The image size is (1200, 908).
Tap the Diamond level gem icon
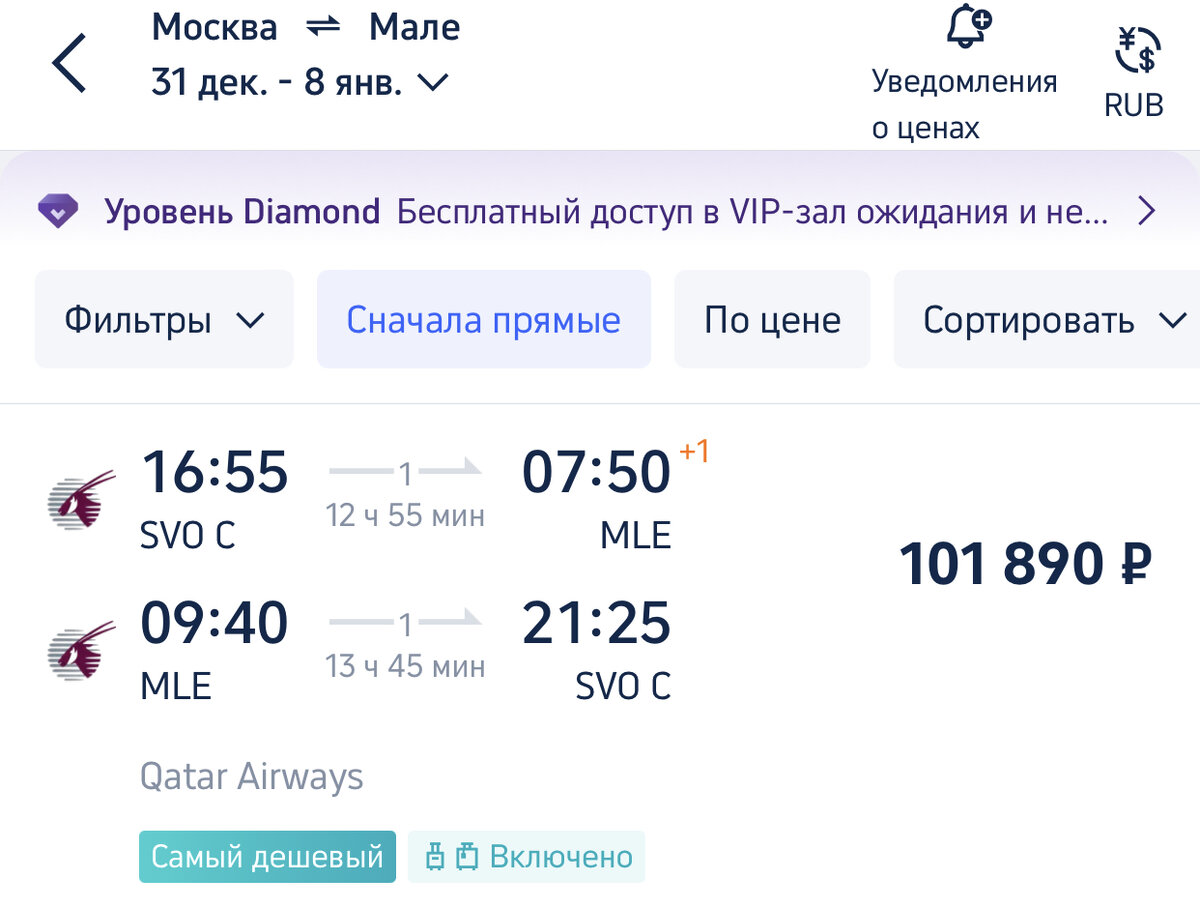coord(58,211)
